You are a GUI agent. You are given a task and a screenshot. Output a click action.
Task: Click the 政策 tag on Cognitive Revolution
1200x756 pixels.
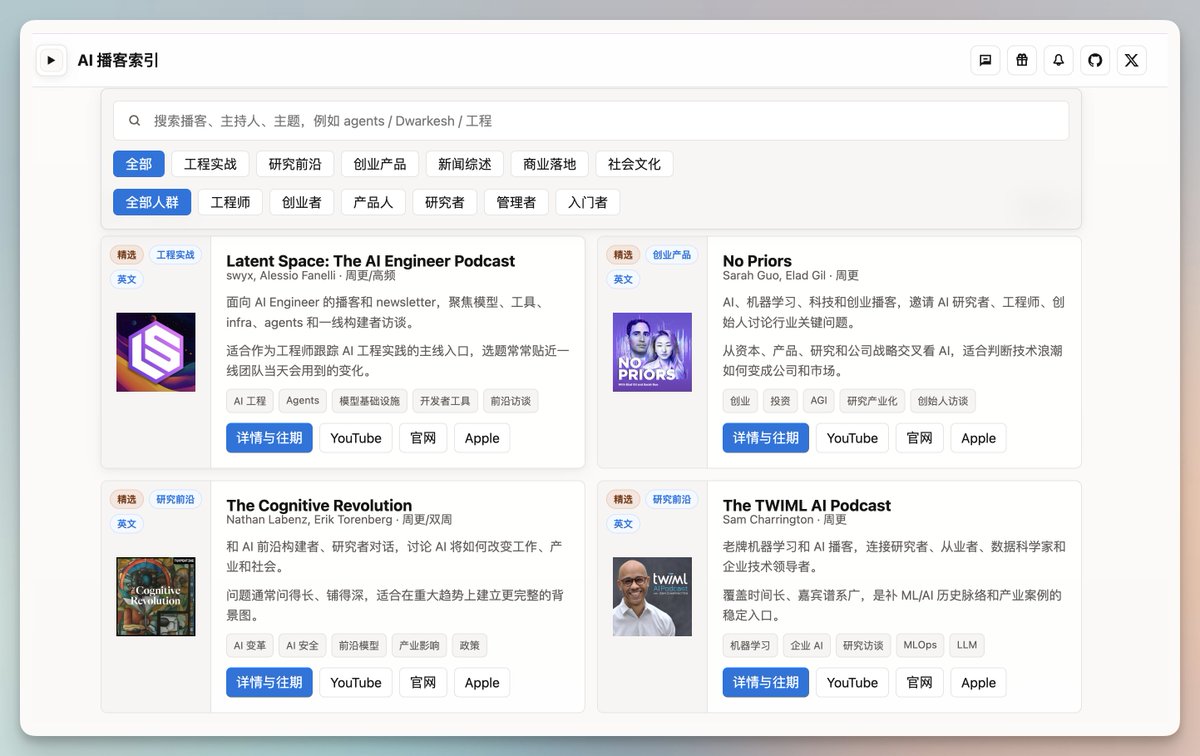click(x=470, y=645)
